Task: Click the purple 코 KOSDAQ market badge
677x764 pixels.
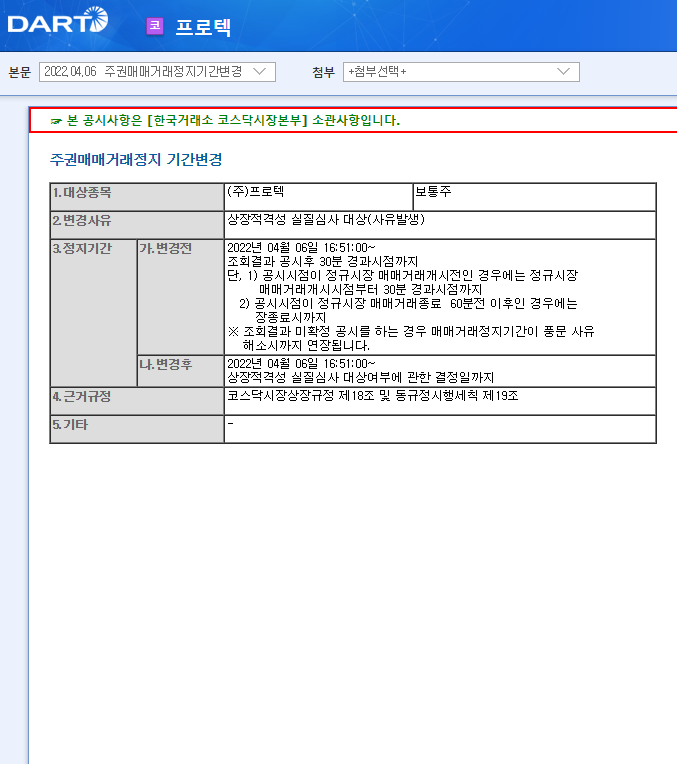Action: tap(155, 26)
